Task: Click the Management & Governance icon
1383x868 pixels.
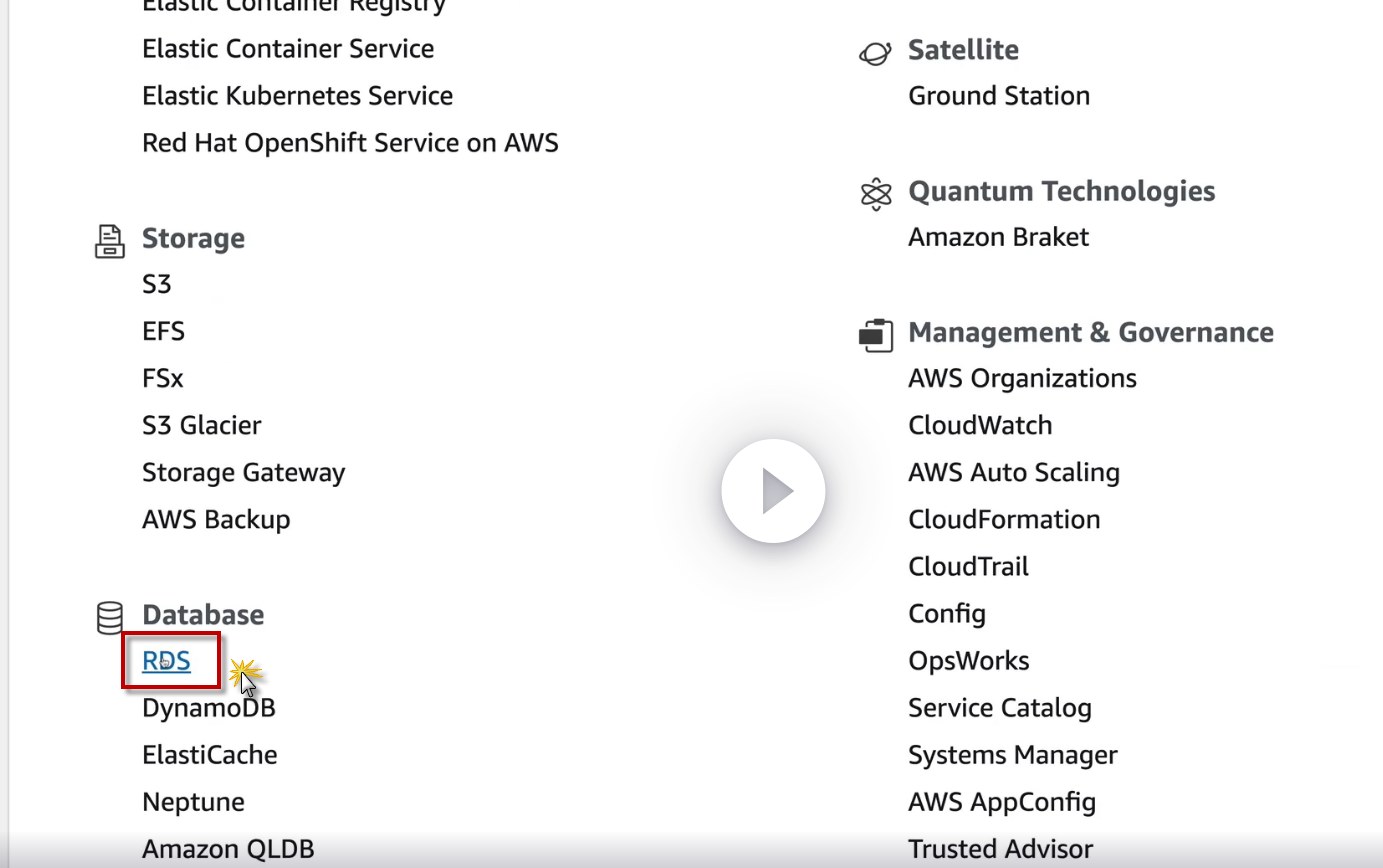Action: click(875, 334)
